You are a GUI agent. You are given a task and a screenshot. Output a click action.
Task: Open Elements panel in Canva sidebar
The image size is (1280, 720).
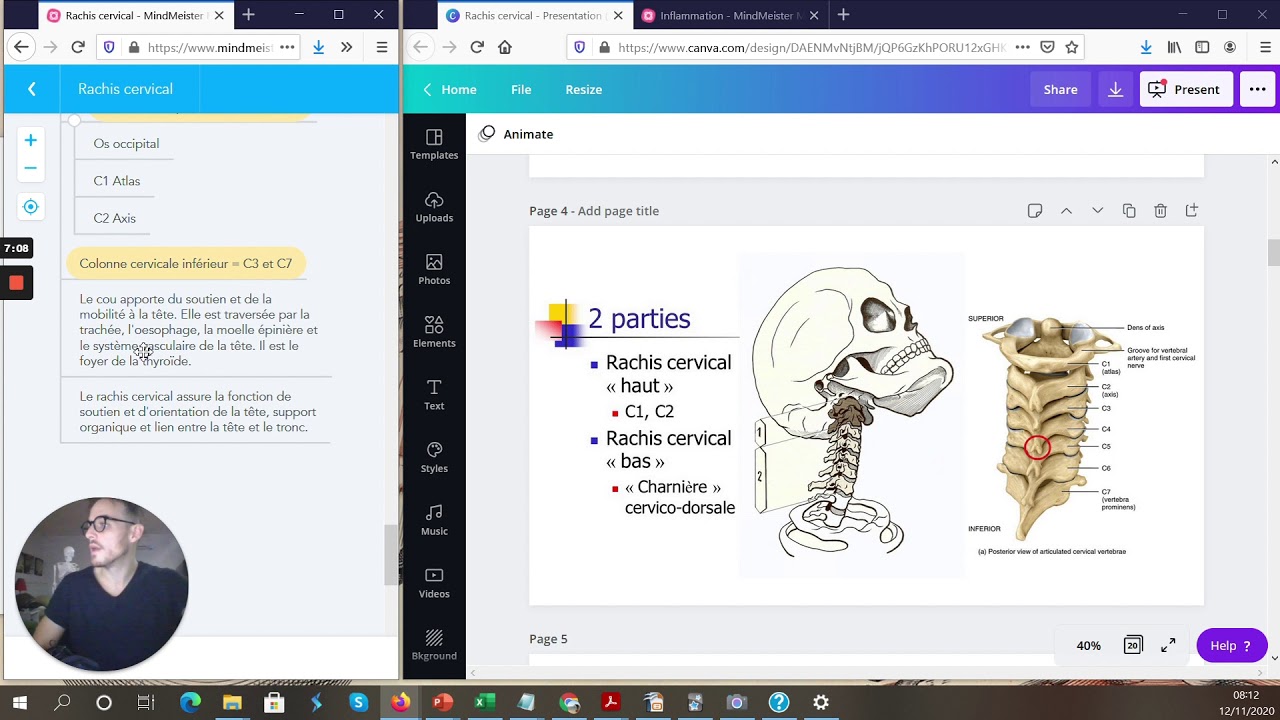click(434, 332)
